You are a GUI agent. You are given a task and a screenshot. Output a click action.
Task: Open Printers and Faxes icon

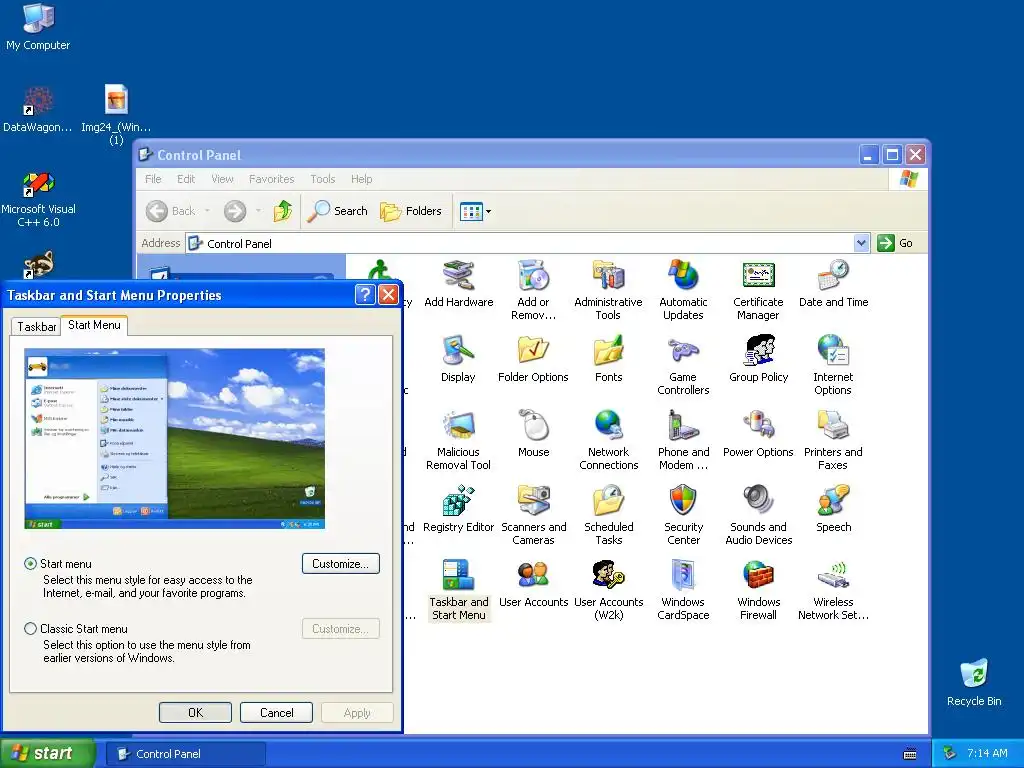click(833, 440)
